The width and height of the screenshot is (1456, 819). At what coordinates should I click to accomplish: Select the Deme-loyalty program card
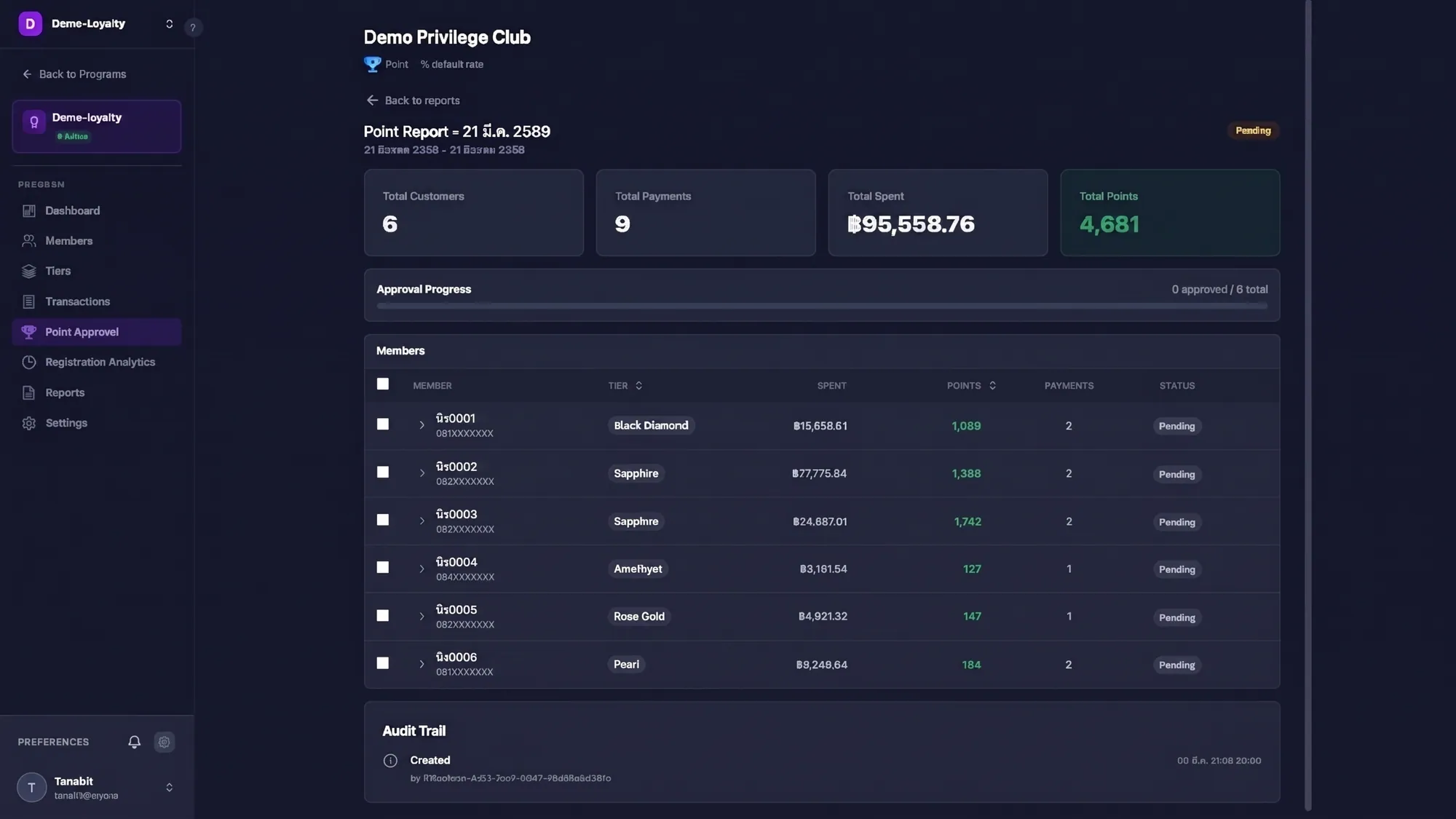click(x=97, y=127)
